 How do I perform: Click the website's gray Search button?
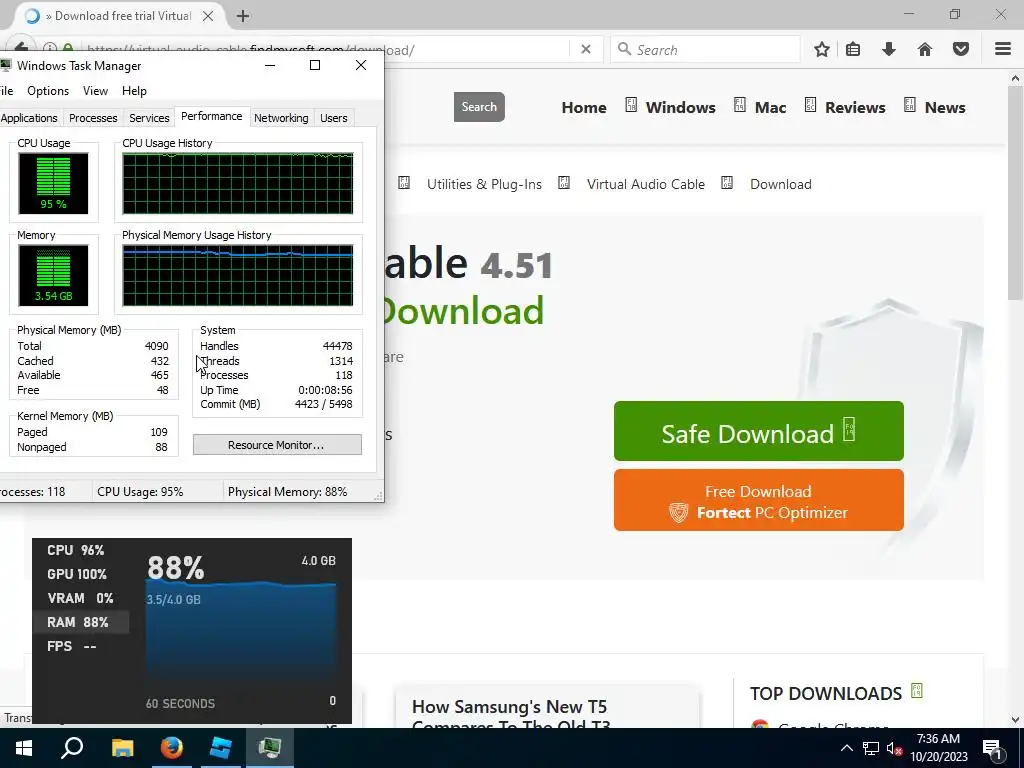click(x=479, y=106)
